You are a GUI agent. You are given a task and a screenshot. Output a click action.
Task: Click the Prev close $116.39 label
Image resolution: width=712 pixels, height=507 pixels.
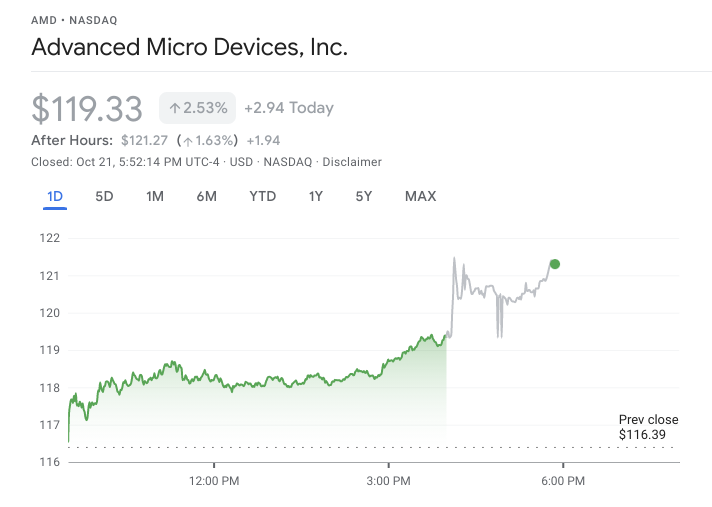(648, 427)
